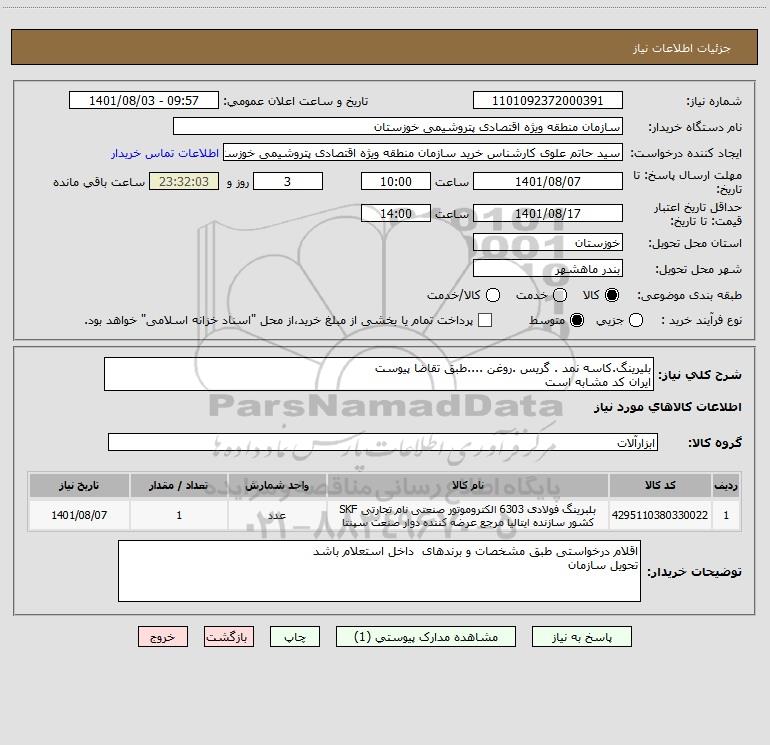Click the delivery city field بندر ماهشهر
Viewport: 770px width, 745px height.
(x=548, y=268)
